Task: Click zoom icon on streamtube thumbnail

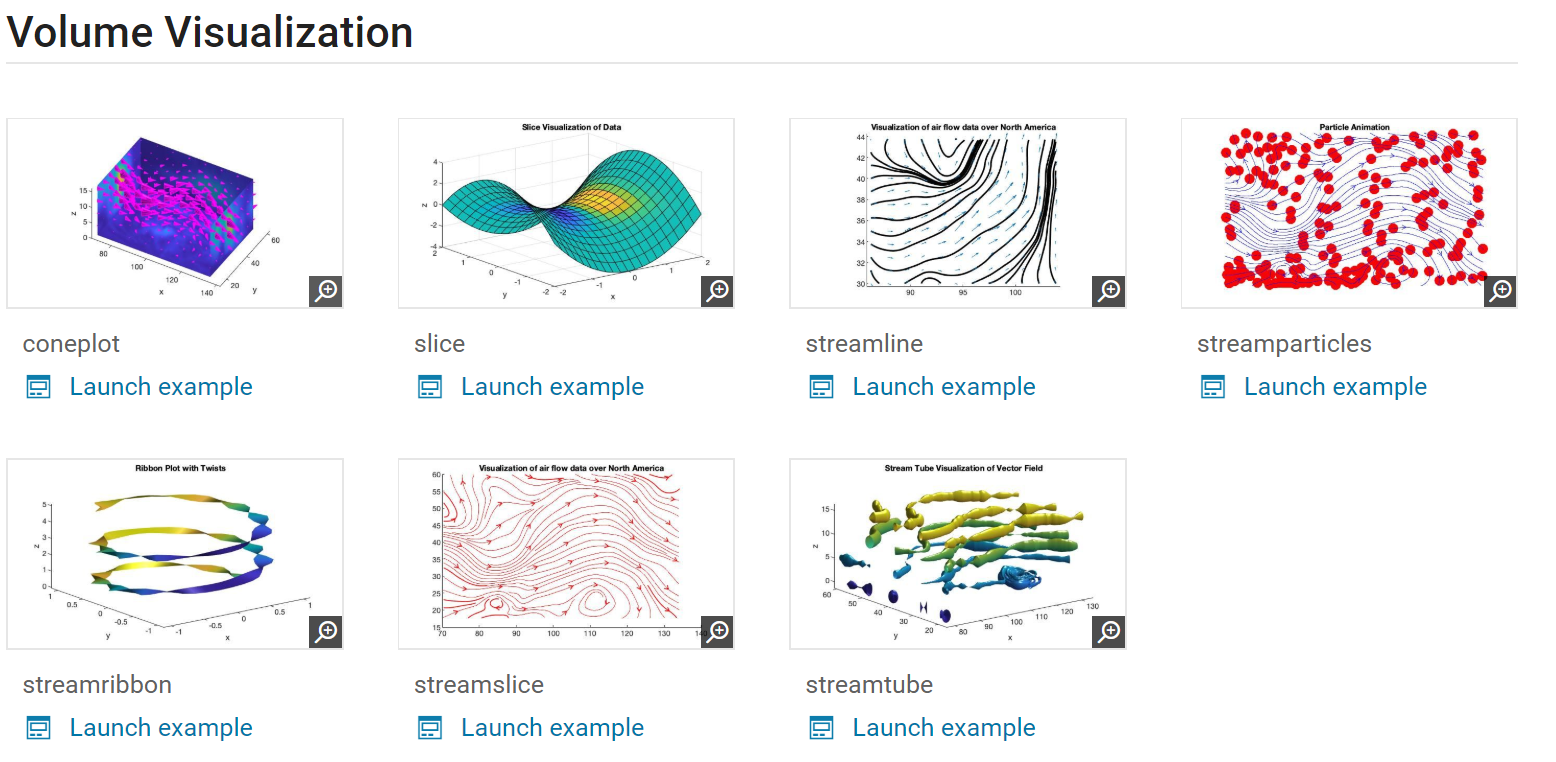Action: coord(1109,632)
